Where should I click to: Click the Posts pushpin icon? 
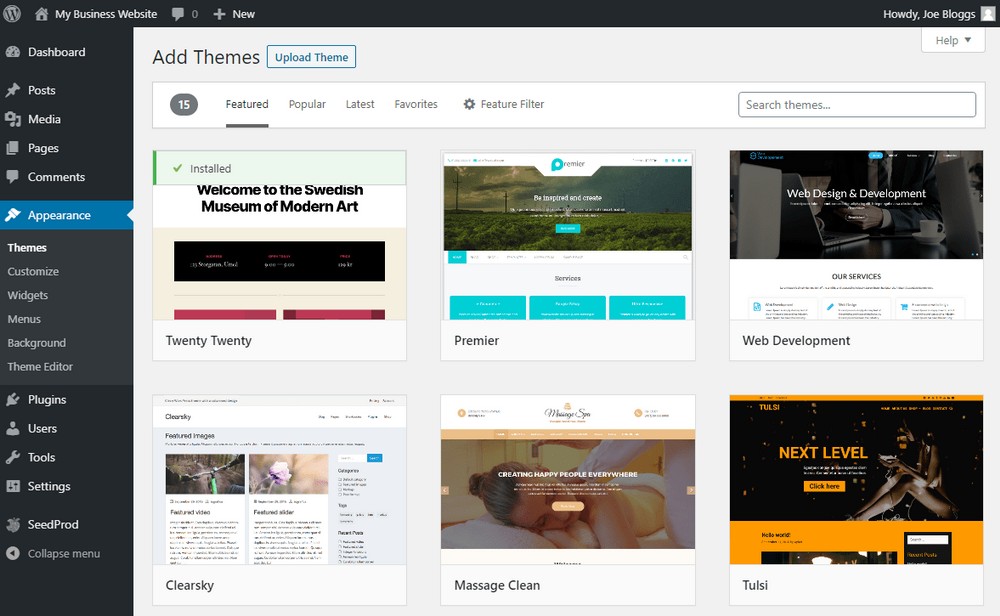[13, 90]
